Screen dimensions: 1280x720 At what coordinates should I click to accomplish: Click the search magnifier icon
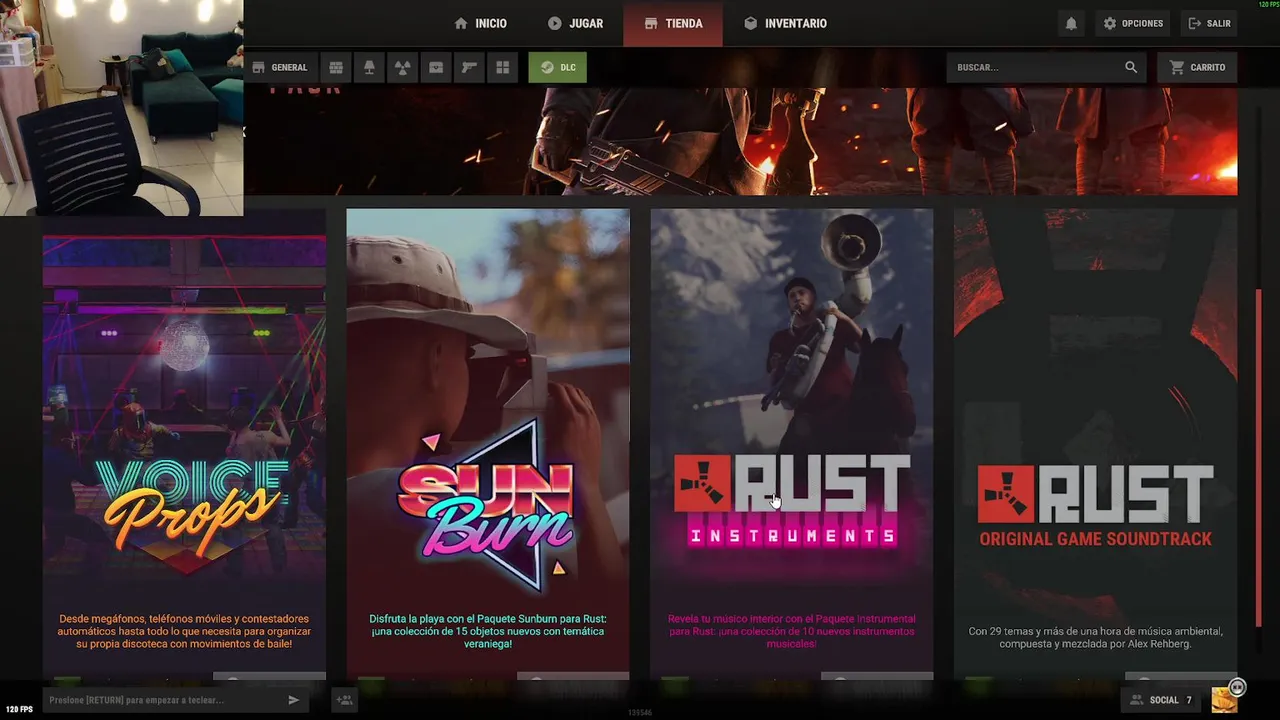click(1131, 67)
